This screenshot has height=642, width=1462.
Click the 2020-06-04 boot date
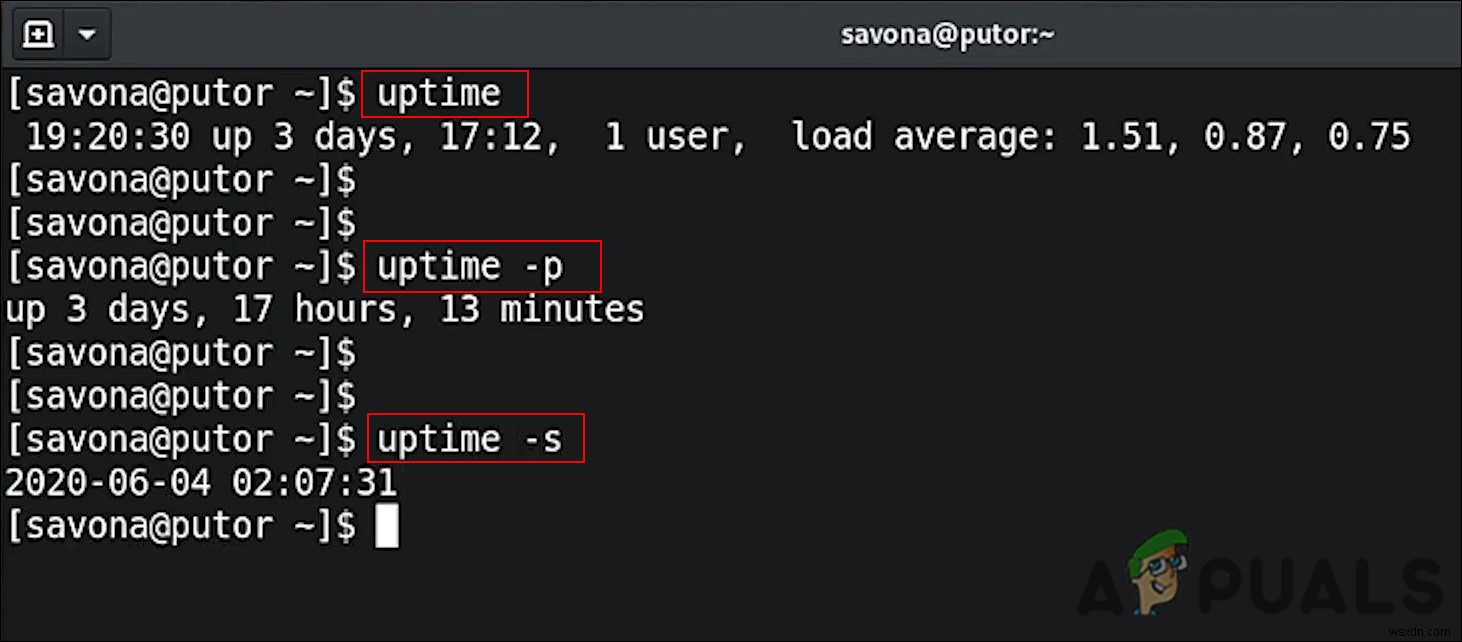(108, 484)
